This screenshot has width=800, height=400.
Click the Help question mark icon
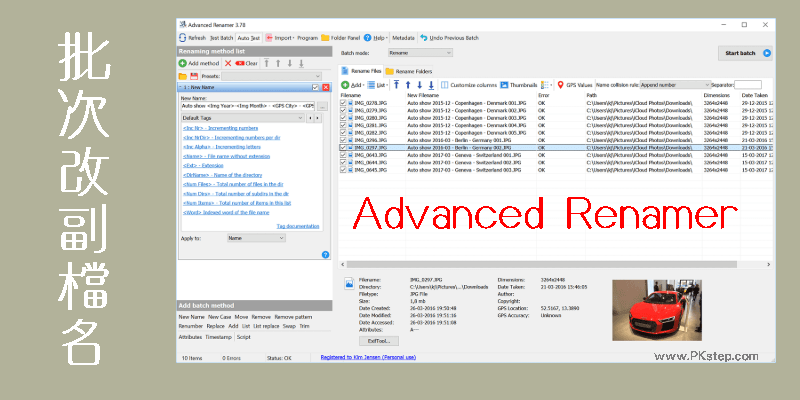367,38
